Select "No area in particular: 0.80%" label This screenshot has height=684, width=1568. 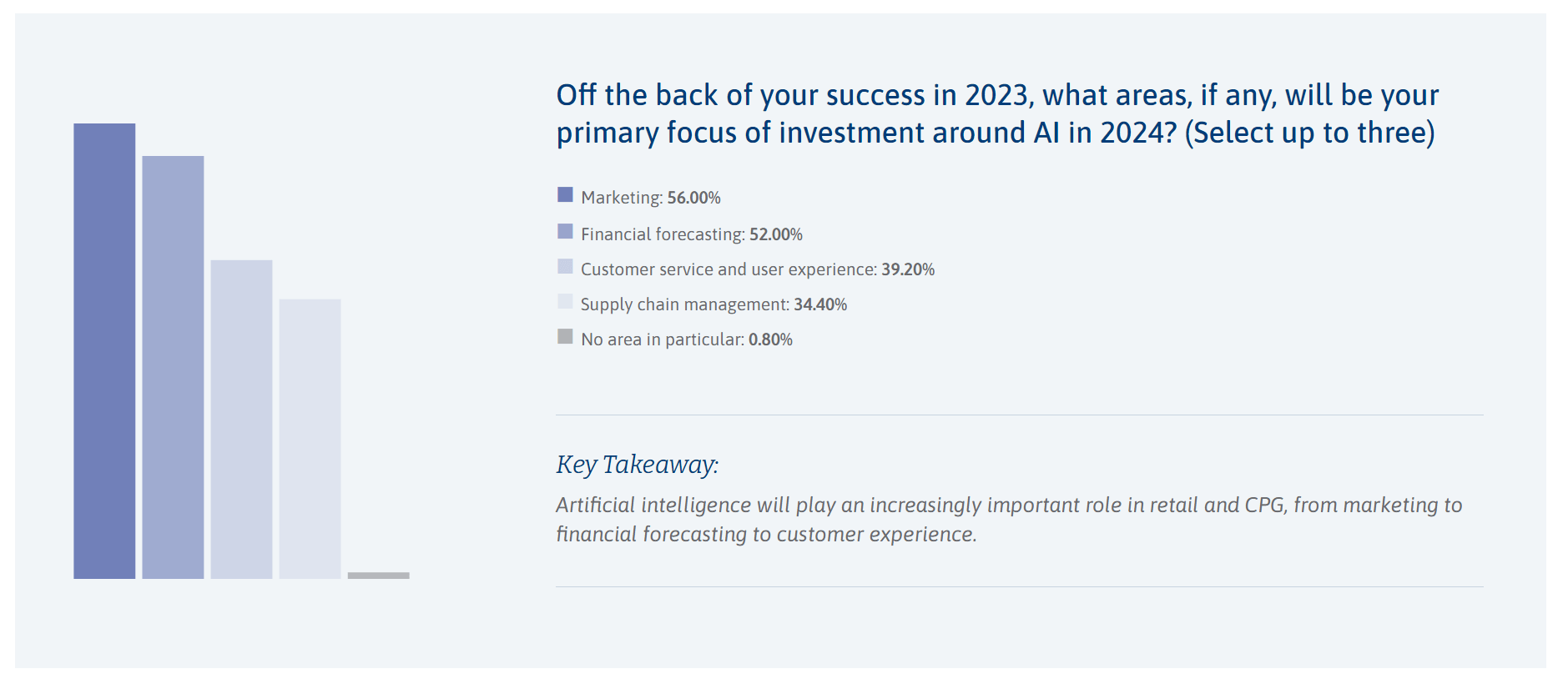[x=687, y=339]
